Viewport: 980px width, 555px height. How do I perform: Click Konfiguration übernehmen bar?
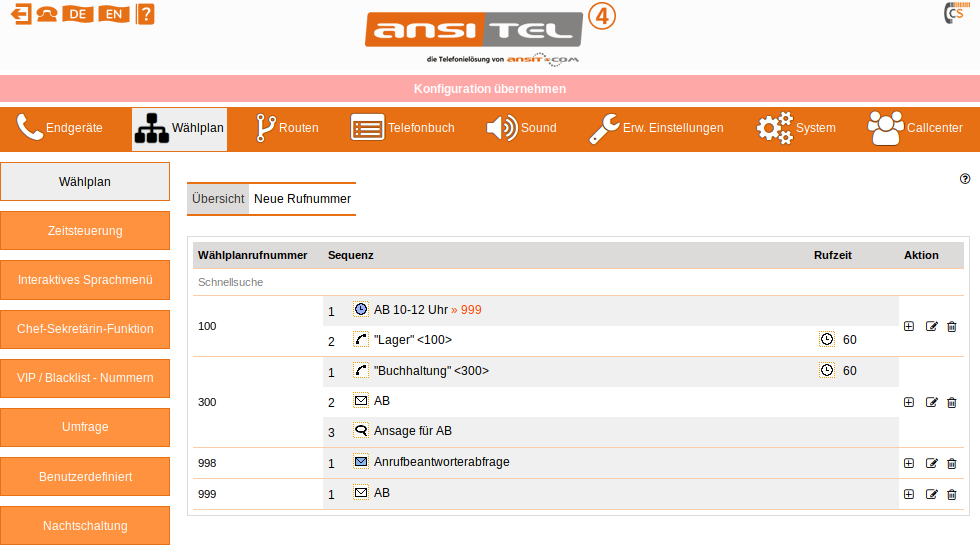click(490, 89)
